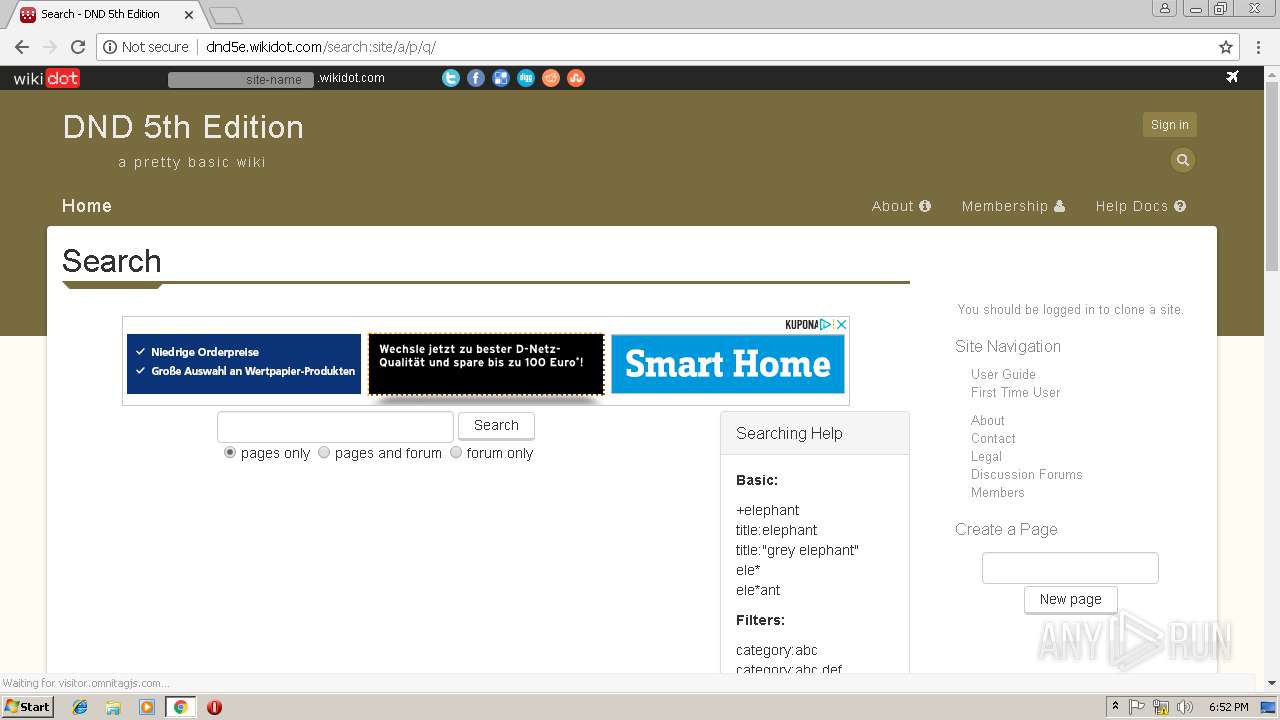Share the site on Digg
This screenshot has height=720, width=1280.
point(526,78)
